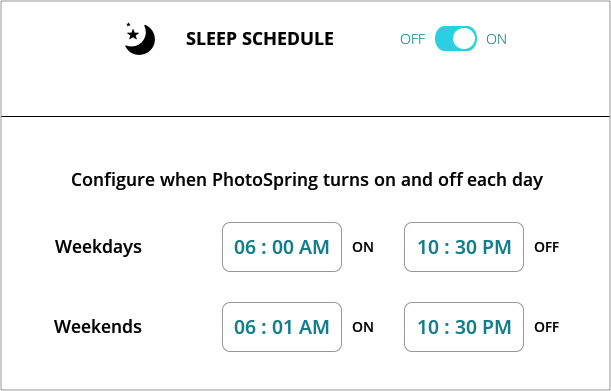The width and height of the screenshot is (611, 391).
Task: Click the OFF label after Weekdays 10:30 PM
Action: (x=546, y=247)
